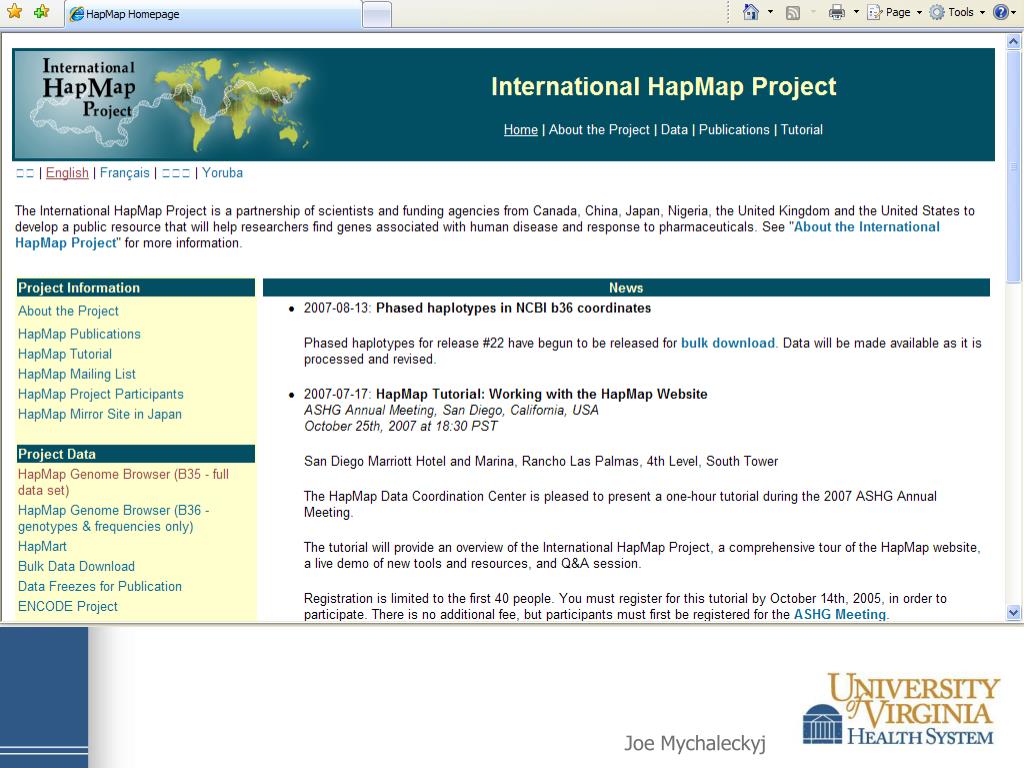Image resolution: width=1024 pixels, height=768 pixels.
Task: Follow the bulk download link in news
Action: (728, 343)
